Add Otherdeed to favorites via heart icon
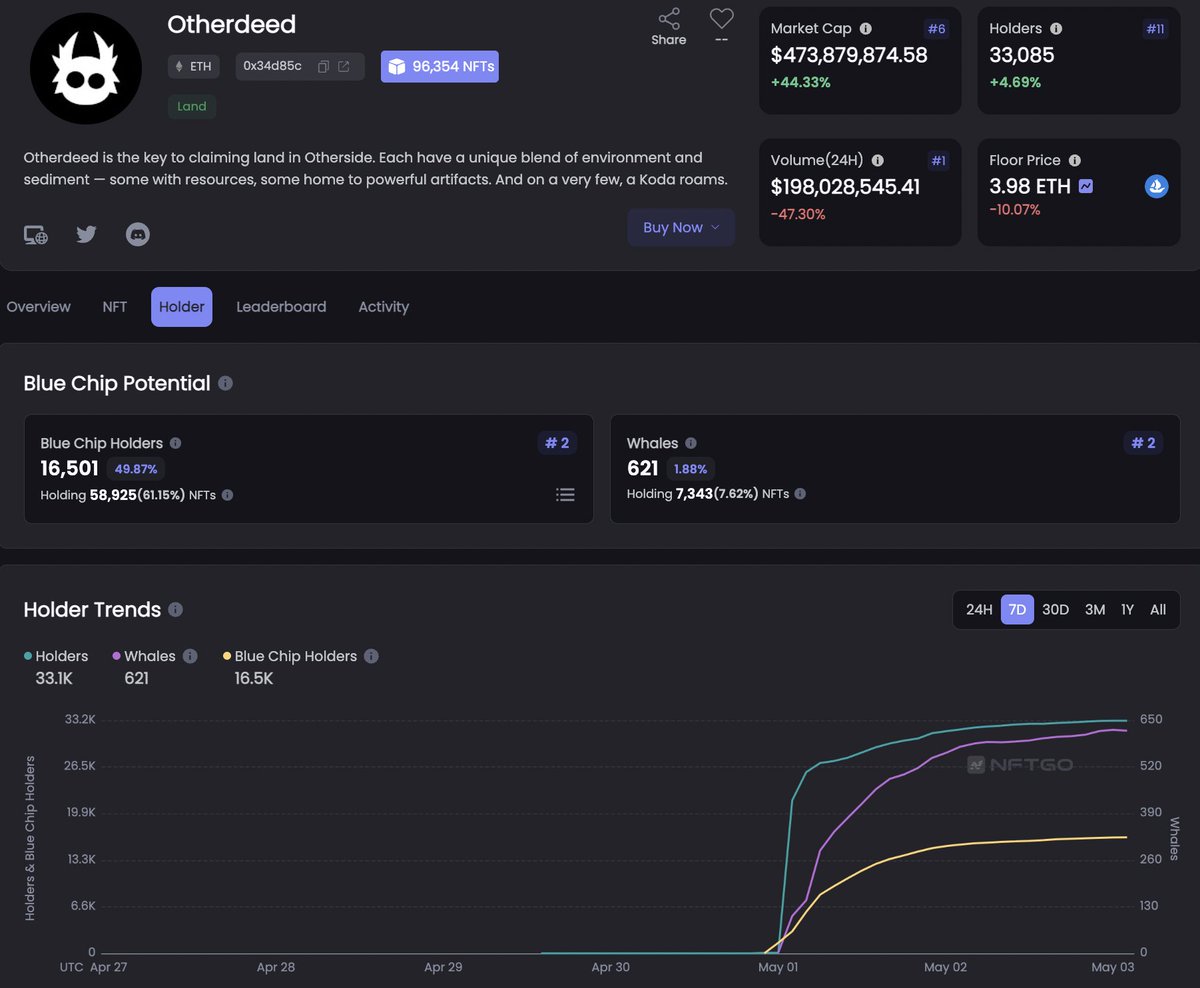 pyautogui.click(x=721, y=19)
